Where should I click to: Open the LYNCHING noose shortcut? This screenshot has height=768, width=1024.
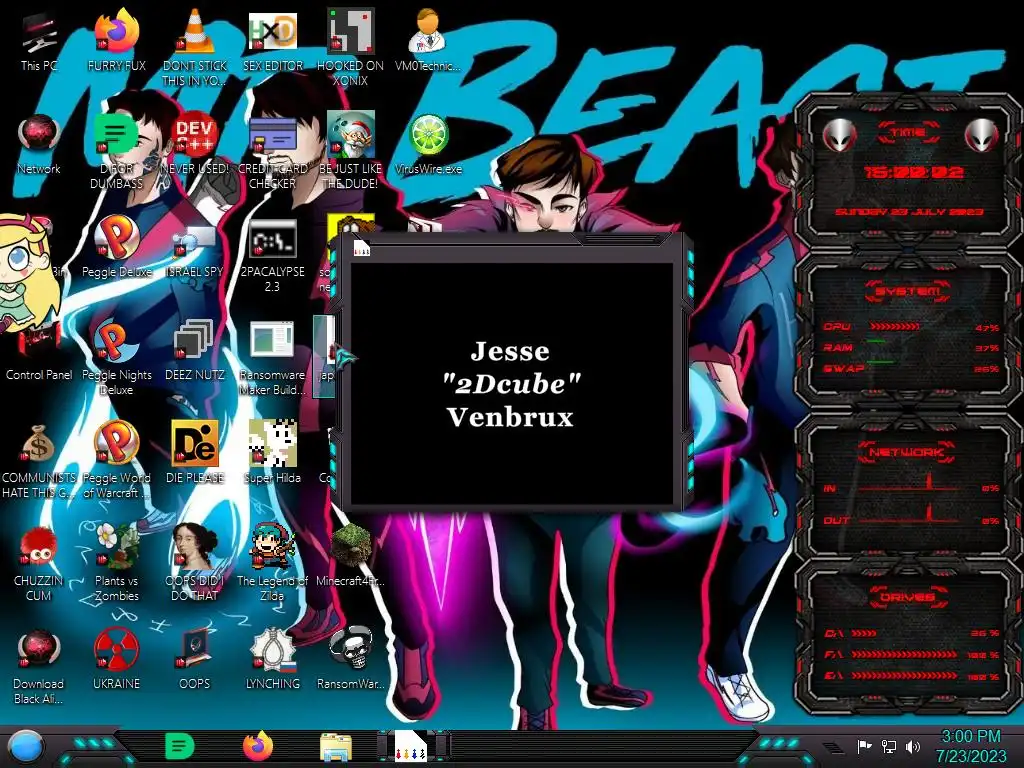point(272,660)
